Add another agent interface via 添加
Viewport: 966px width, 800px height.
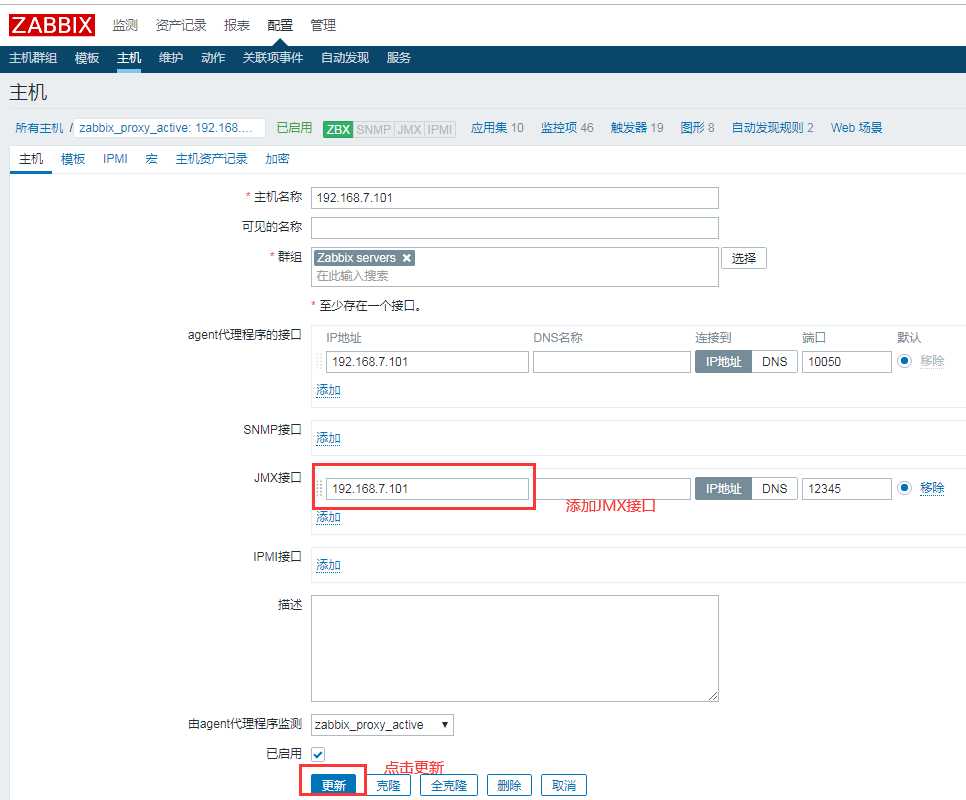point(328,390)
